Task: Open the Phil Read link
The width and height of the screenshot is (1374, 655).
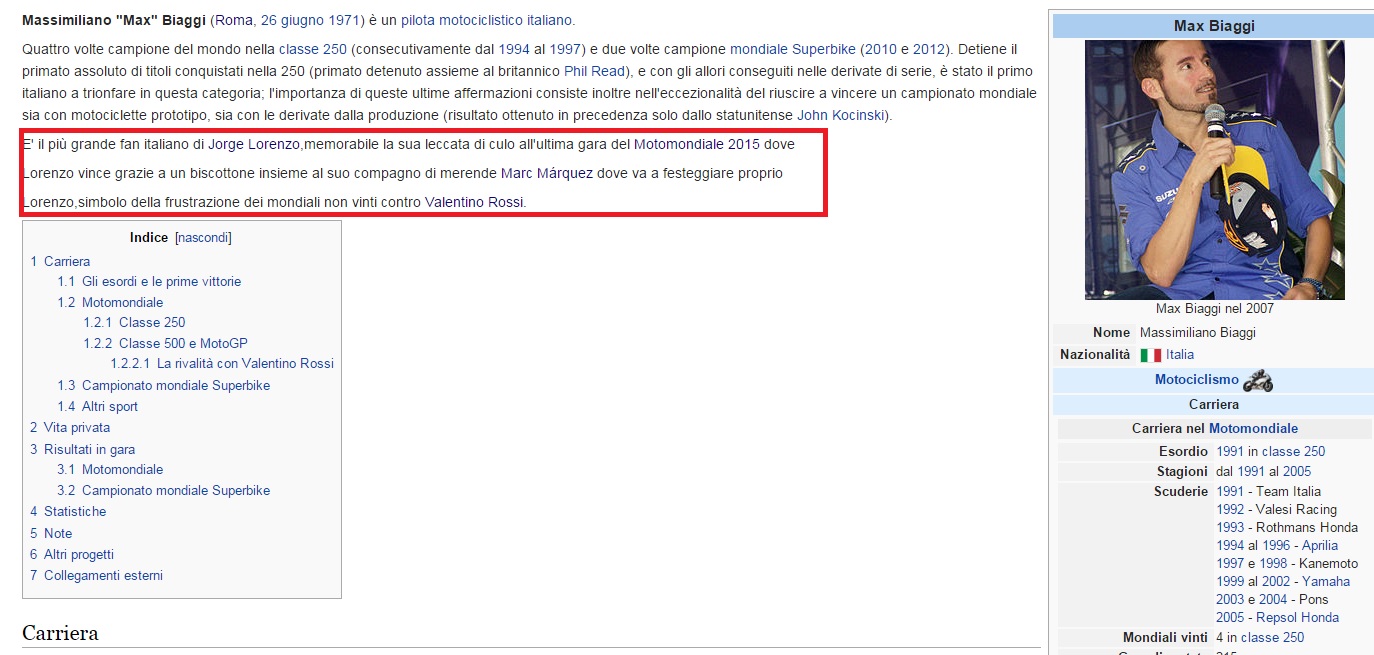Action: [593, 71]
